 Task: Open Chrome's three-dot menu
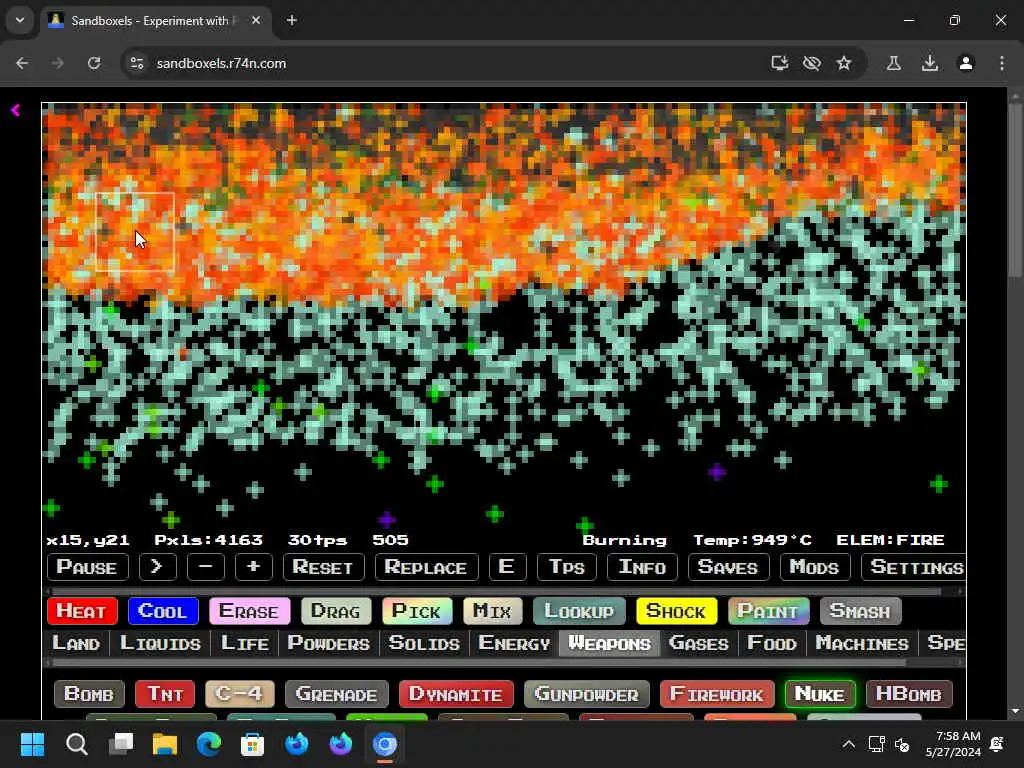[1002, 63]
